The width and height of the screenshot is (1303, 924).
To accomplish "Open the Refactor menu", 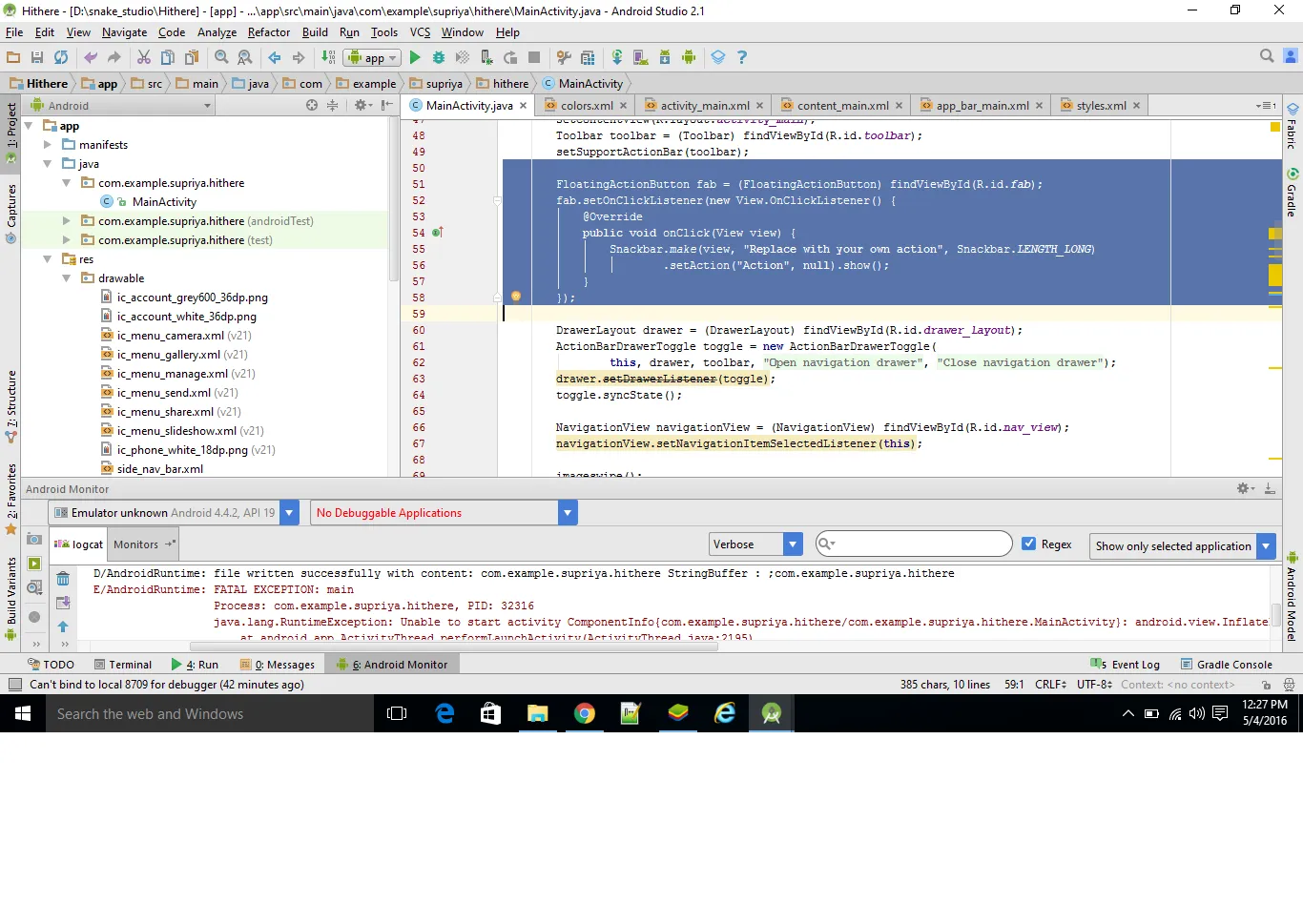I will (268, 32).
